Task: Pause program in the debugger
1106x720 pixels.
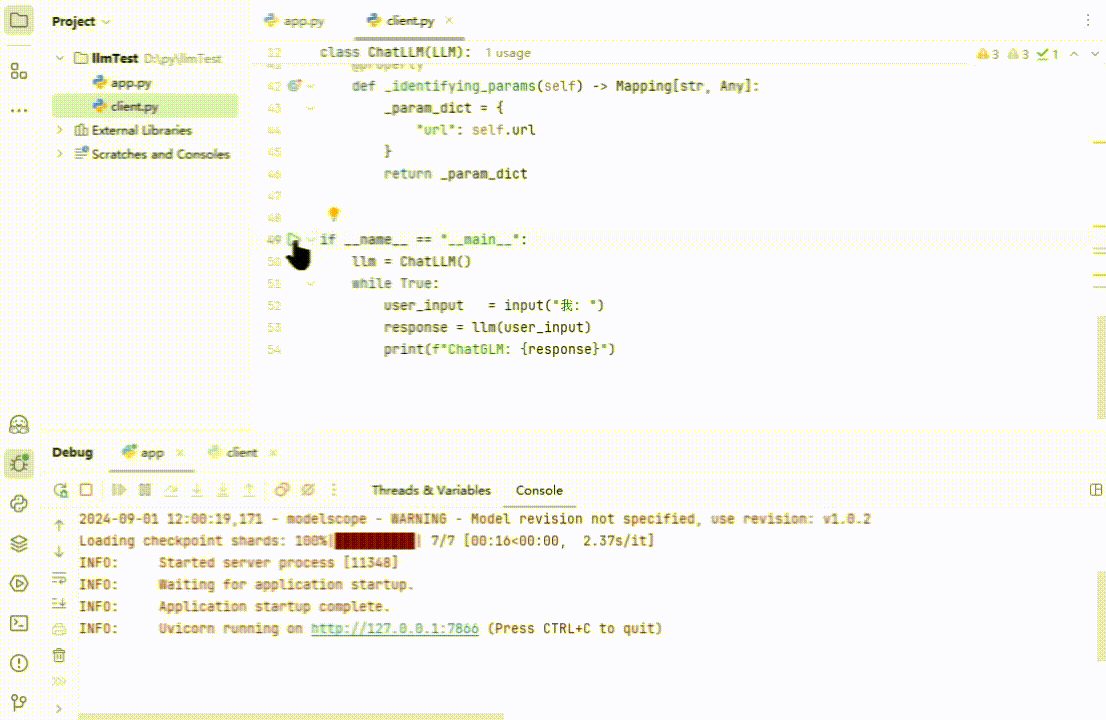Action: pos(145,489)
